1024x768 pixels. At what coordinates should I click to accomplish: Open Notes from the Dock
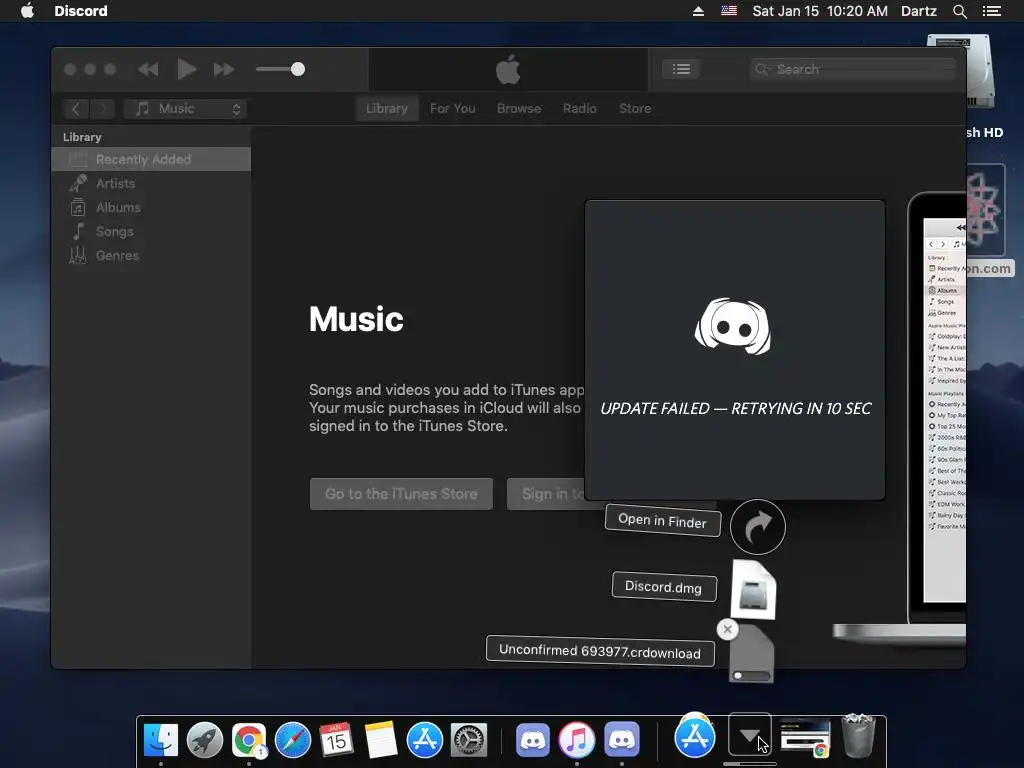(x=380, y=740)
